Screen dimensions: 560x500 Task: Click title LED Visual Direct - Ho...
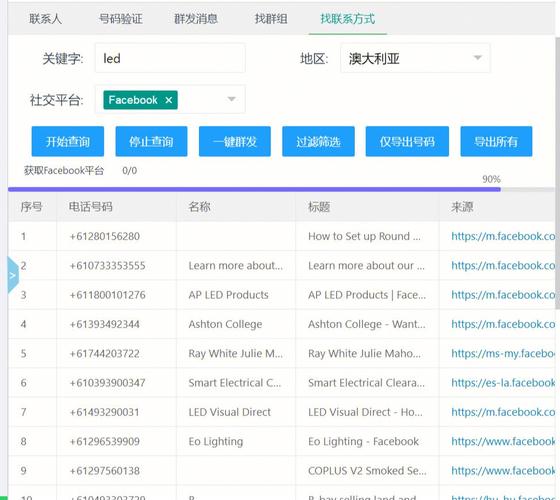tap(365, 412)
